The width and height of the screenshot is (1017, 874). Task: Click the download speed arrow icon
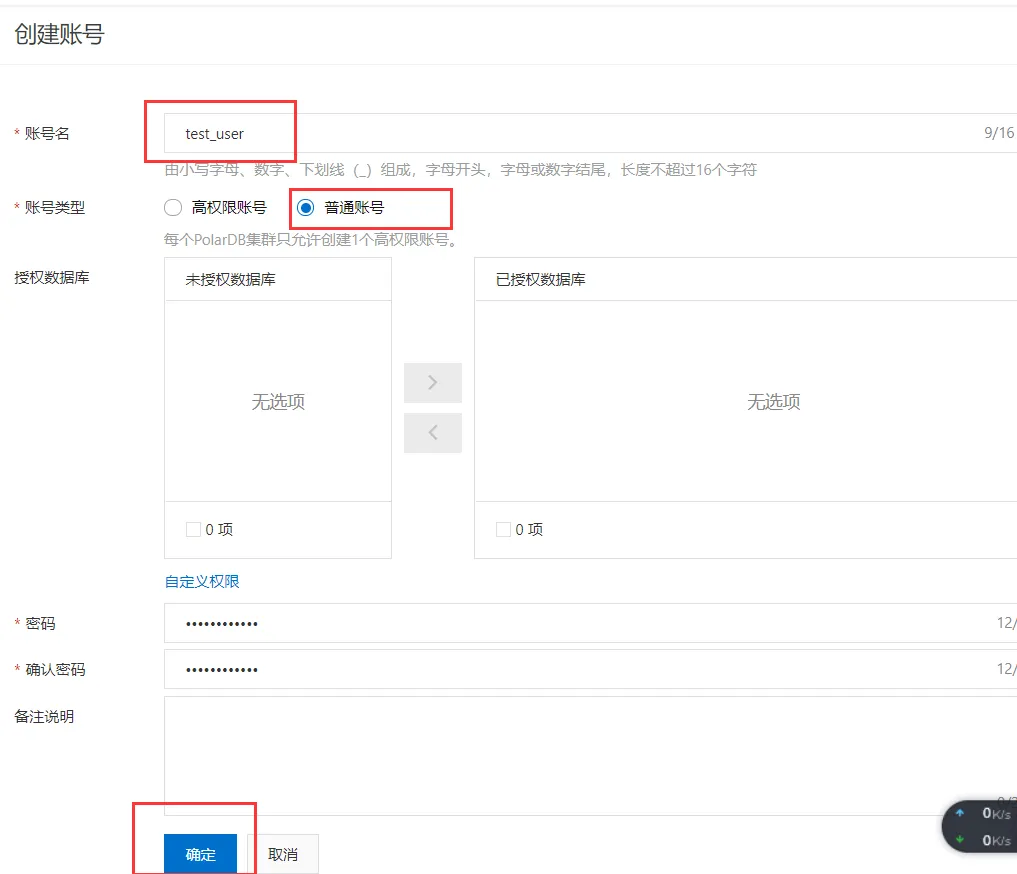(x=960, y=840)
